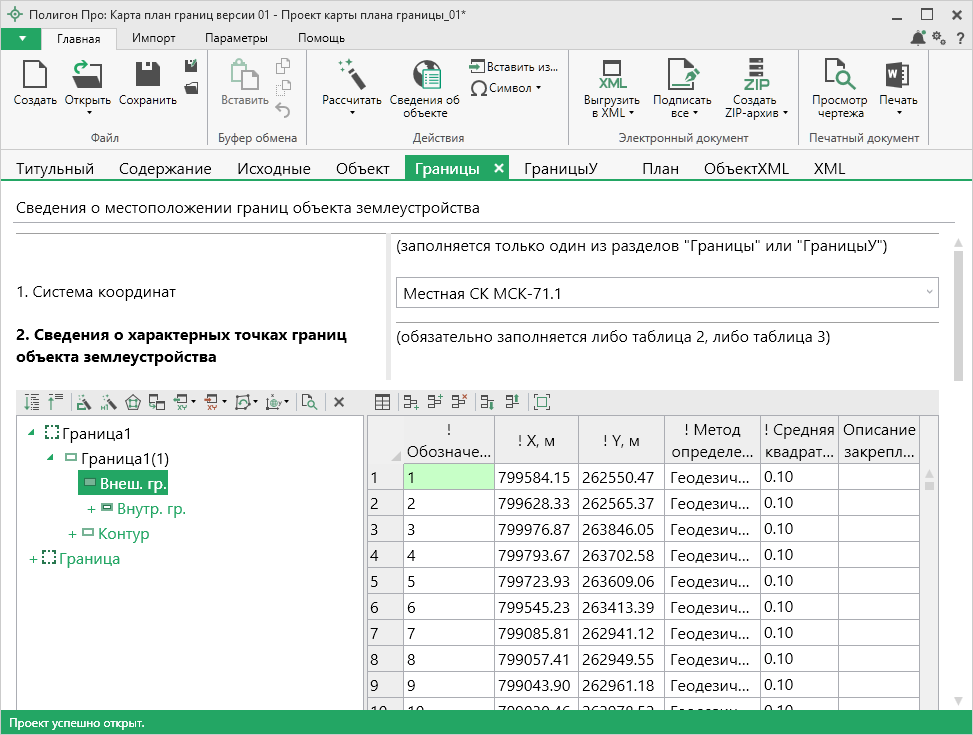Click the fullscreen table icon in grid toolbar
The width and height of the screenshot is (973, 735).
[x=542, y=402]
